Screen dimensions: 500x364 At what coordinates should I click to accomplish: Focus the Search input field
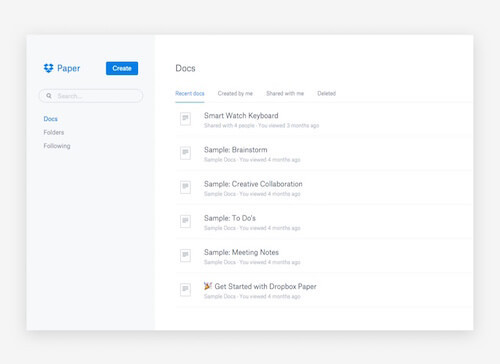tap(91, 96)
